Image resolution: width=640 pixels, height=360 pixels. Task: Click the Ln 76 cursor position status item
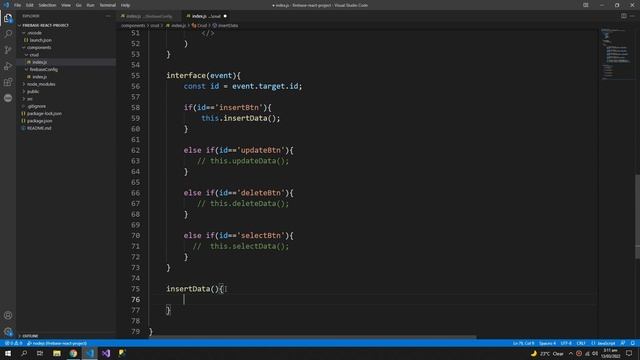point(523,343)
